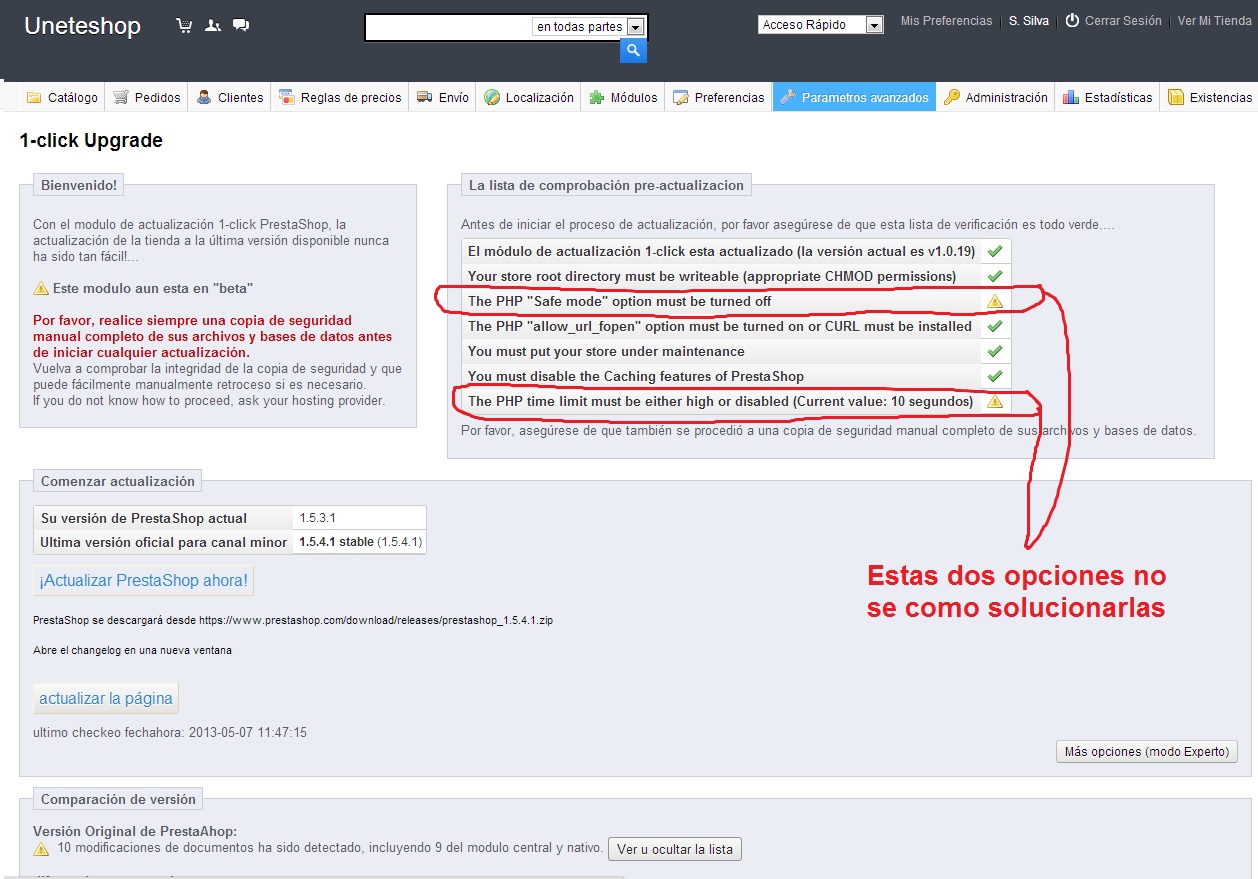Screen dimensions: 1258x879
Task: Click the Cerrar Sesión link
Action: (1123, 21)
